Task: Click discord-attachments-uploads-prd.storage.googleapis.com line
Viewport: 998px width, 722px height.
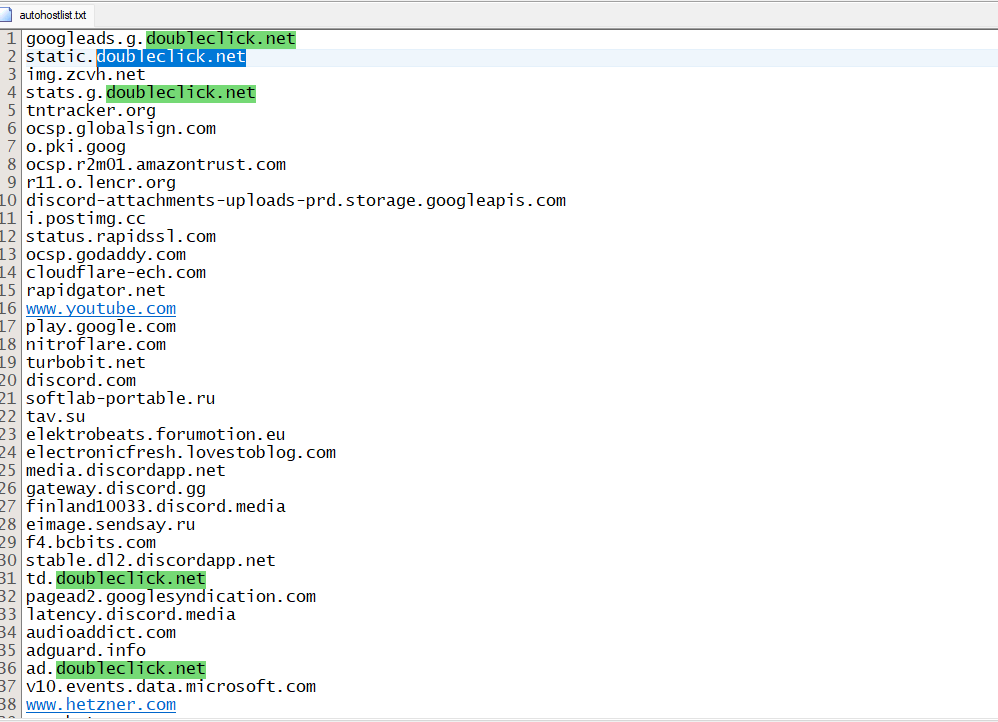Action: pos(296,201)
